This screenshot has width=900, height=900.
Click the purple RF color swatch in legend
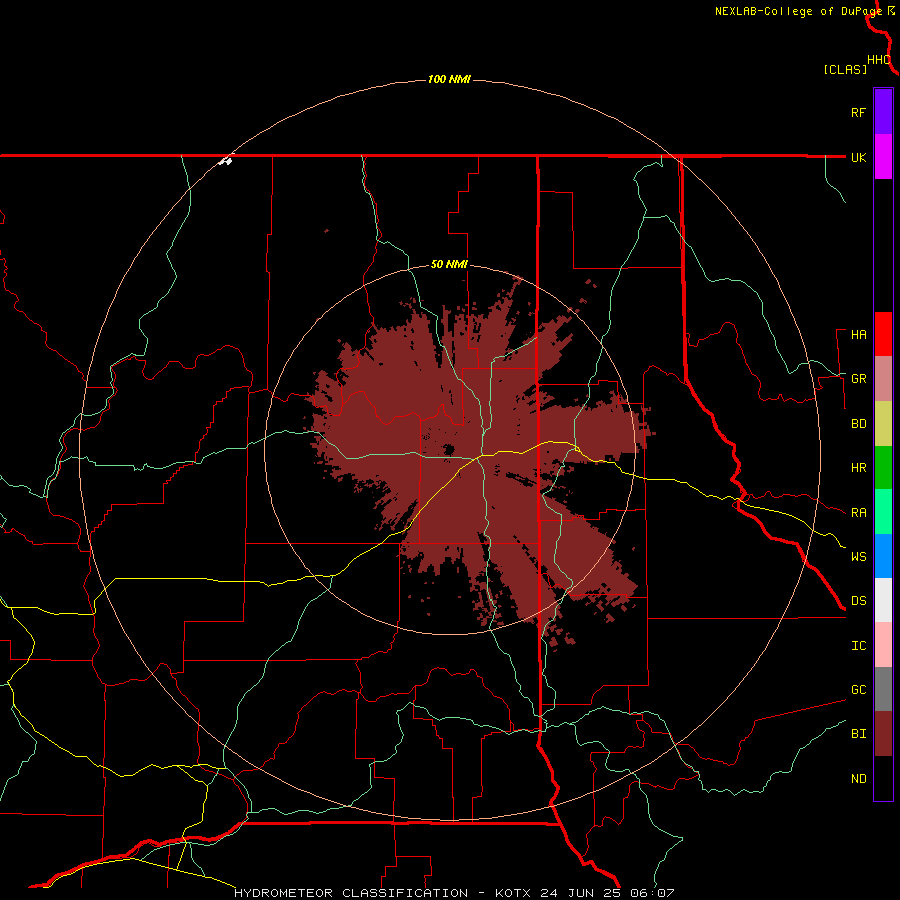883,111
